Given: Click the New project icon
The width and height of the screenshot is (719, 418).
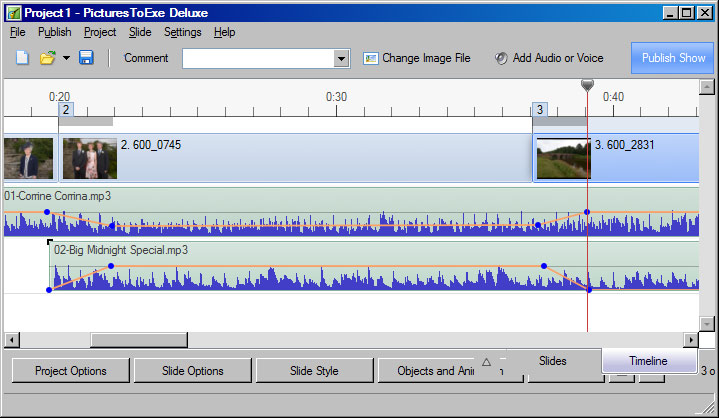Looking at the screenshot, I should pos(22,58).
